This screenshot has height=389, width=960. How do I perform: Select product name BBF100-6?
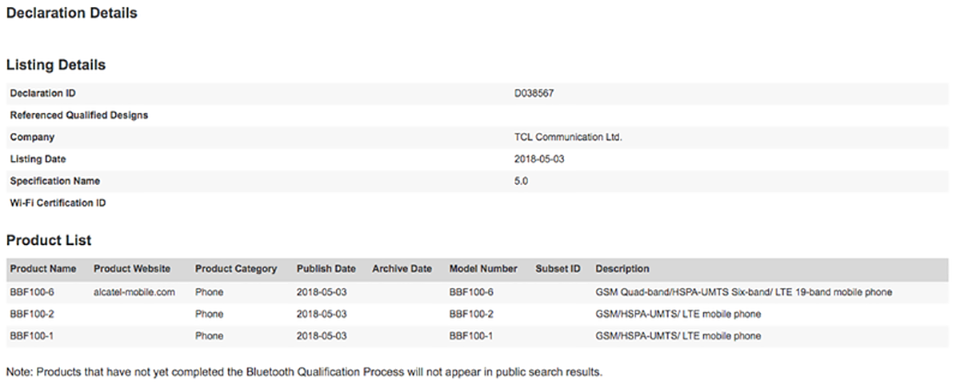pos(32,292)
